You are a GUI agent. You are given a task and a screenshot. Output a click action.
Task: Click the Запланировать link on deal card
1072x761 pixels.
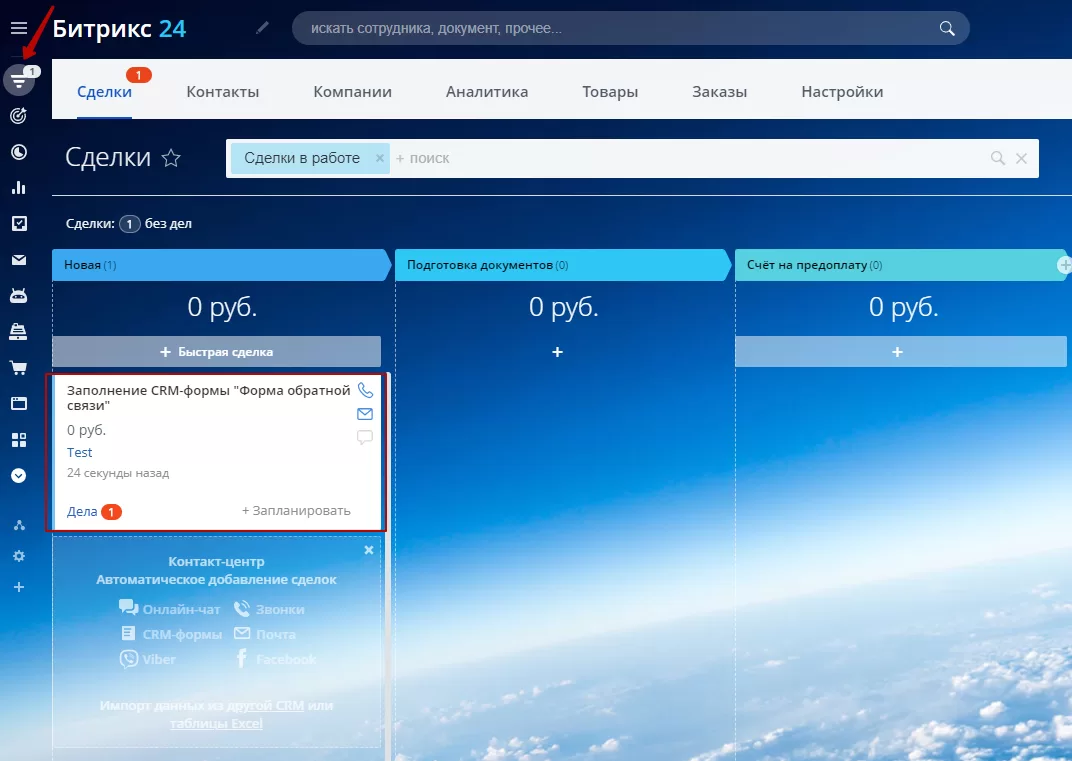[x=296, y=511]
